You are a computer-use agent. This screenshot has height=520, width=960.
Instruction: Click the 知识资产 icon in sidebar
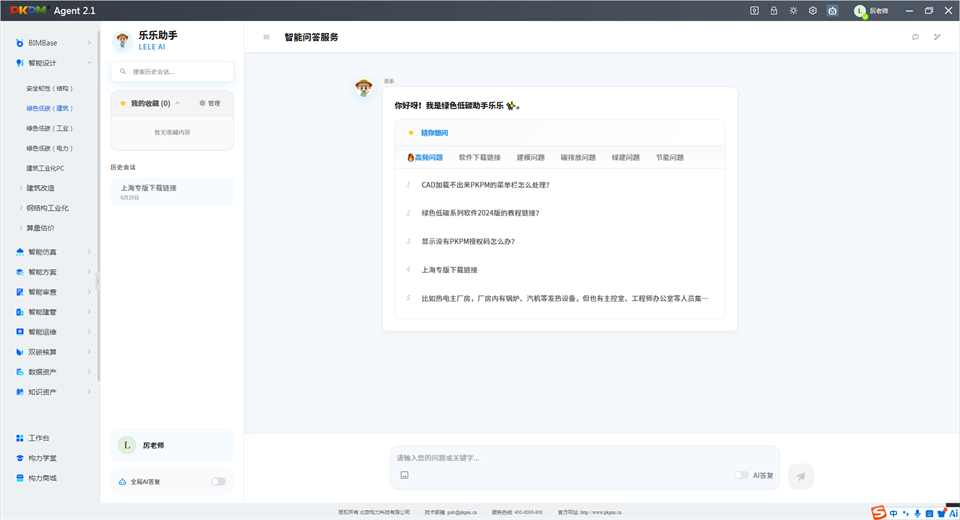tap(20, 392)
